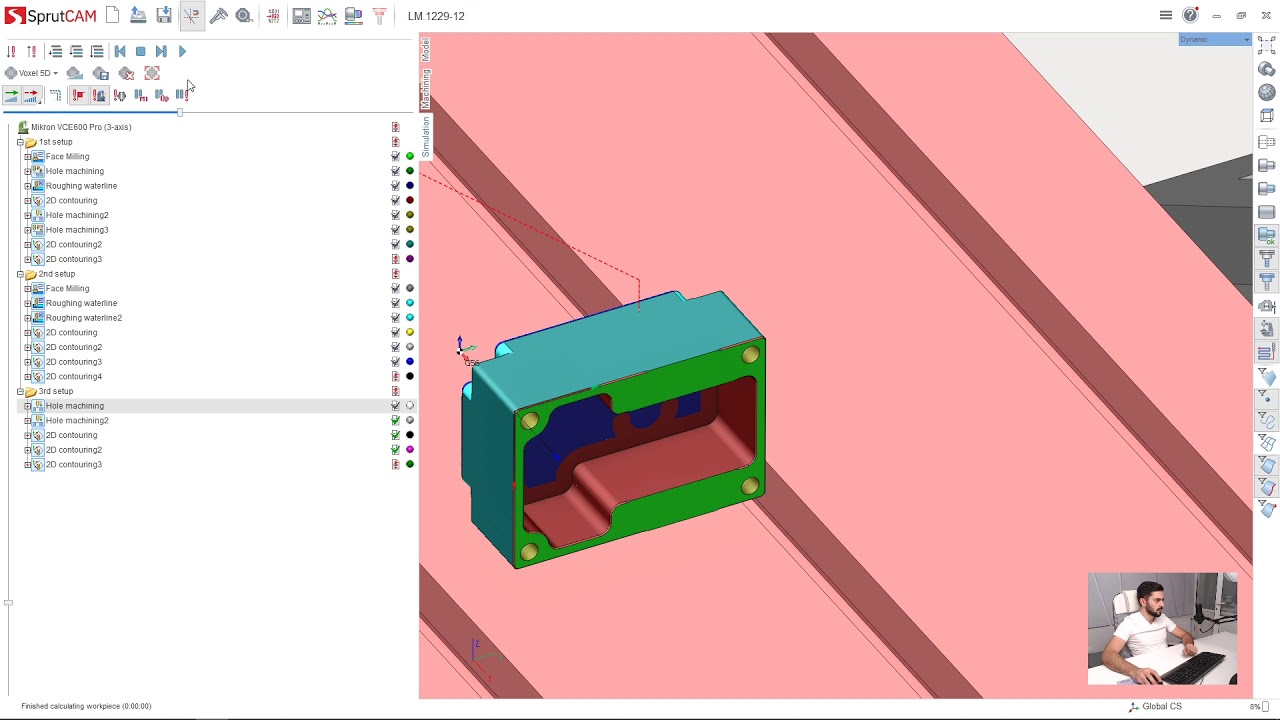Expand Roughing waterline2 operation
Viewport: 1280px width, 720px height.
tap(28, 318)
